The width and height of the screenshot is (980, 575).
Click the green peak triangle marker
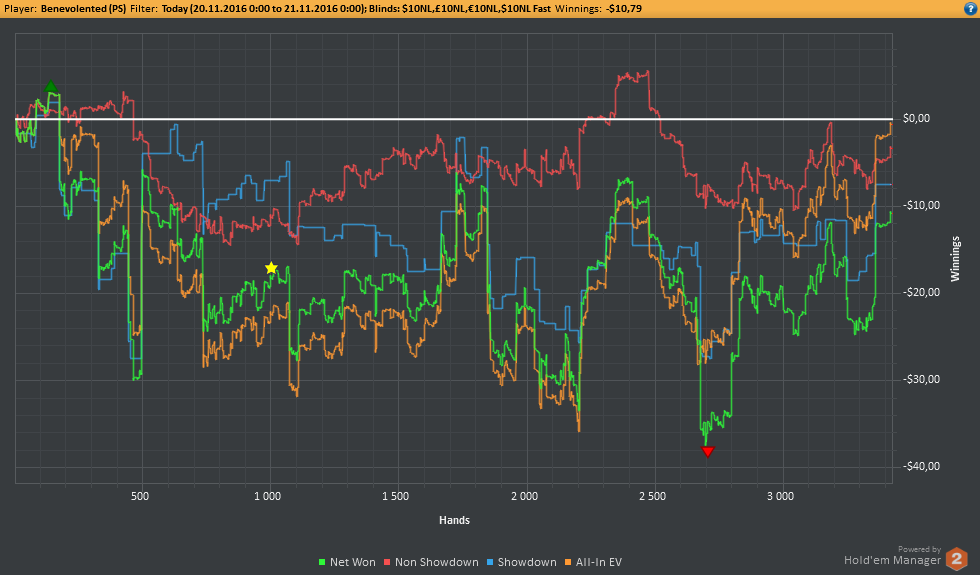coord(51,88)
